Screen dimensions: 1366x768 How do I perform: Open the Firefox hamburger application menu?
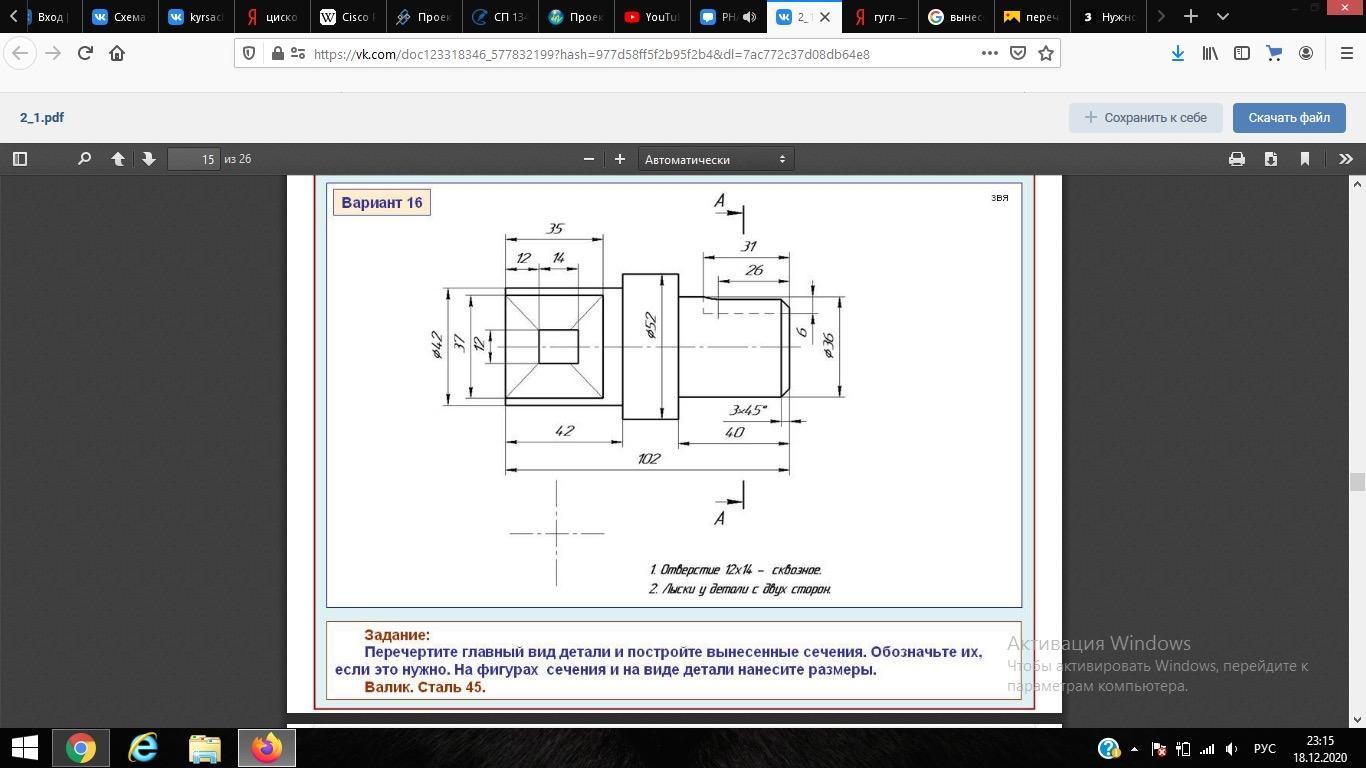1346,53
